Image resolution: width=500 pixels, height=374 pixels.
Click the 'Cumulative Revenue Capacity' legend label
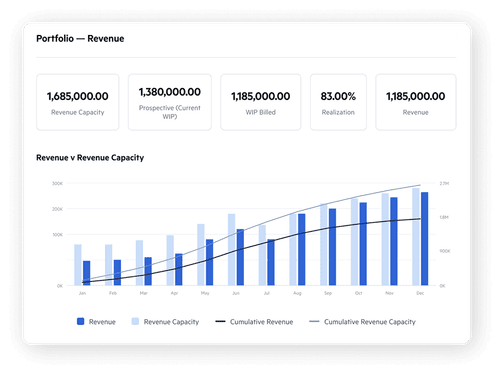[x=370, y=322]
